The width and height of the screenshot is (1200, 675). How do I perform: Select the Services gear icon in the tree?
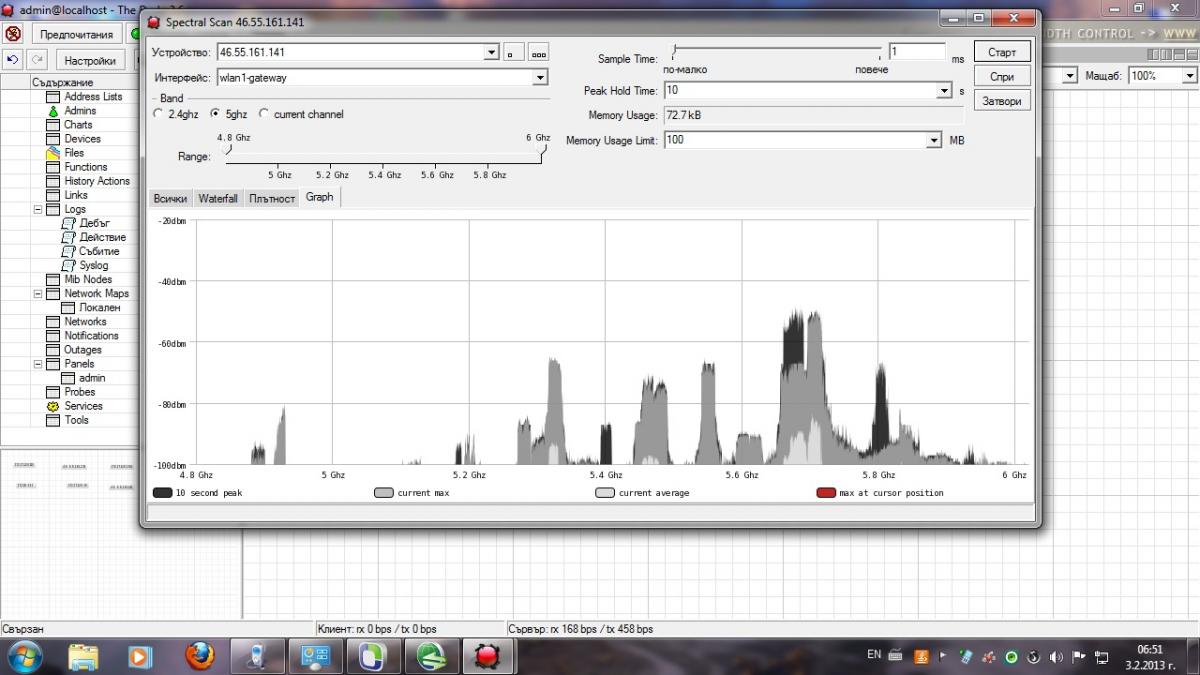[53, 406]
